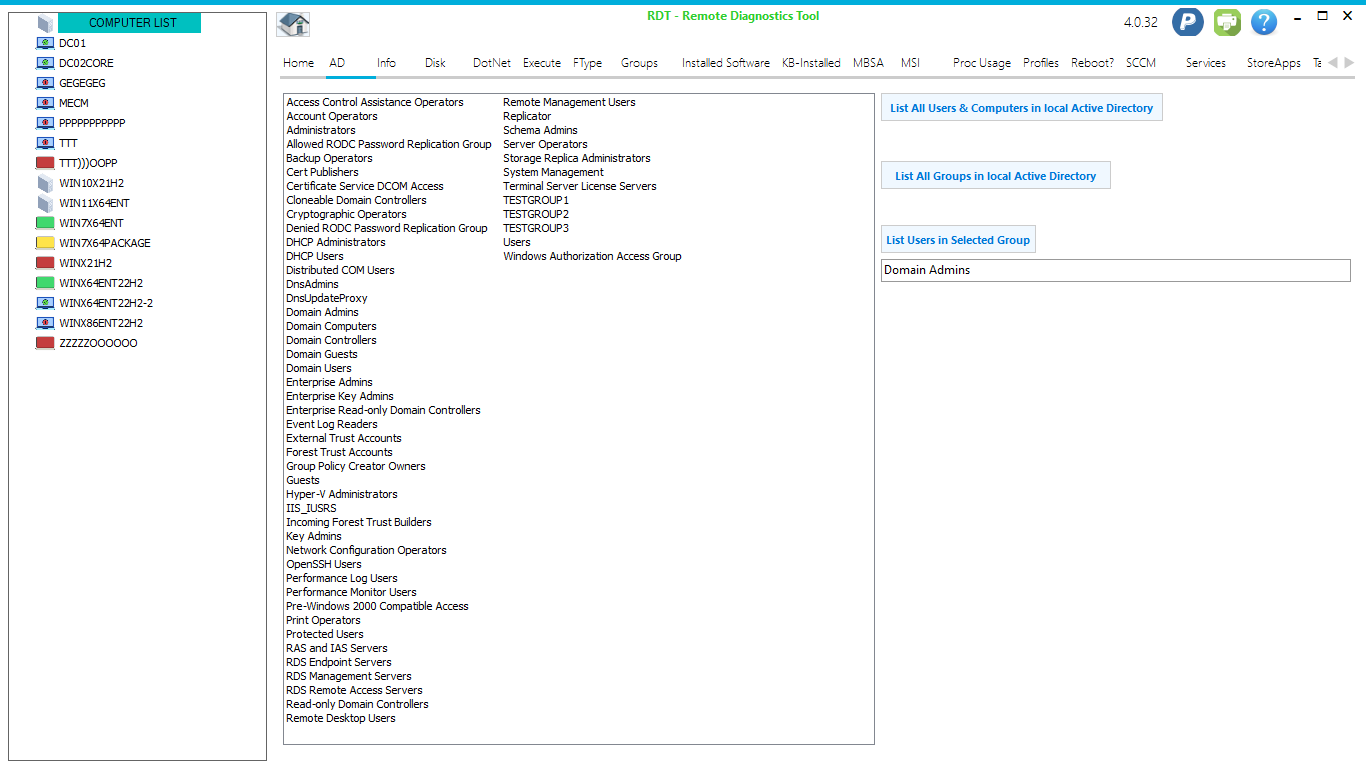The height and width of the screenshot is (768, 1366).
Task: Select Print Operators group
Action: click(x=323, y=620)
